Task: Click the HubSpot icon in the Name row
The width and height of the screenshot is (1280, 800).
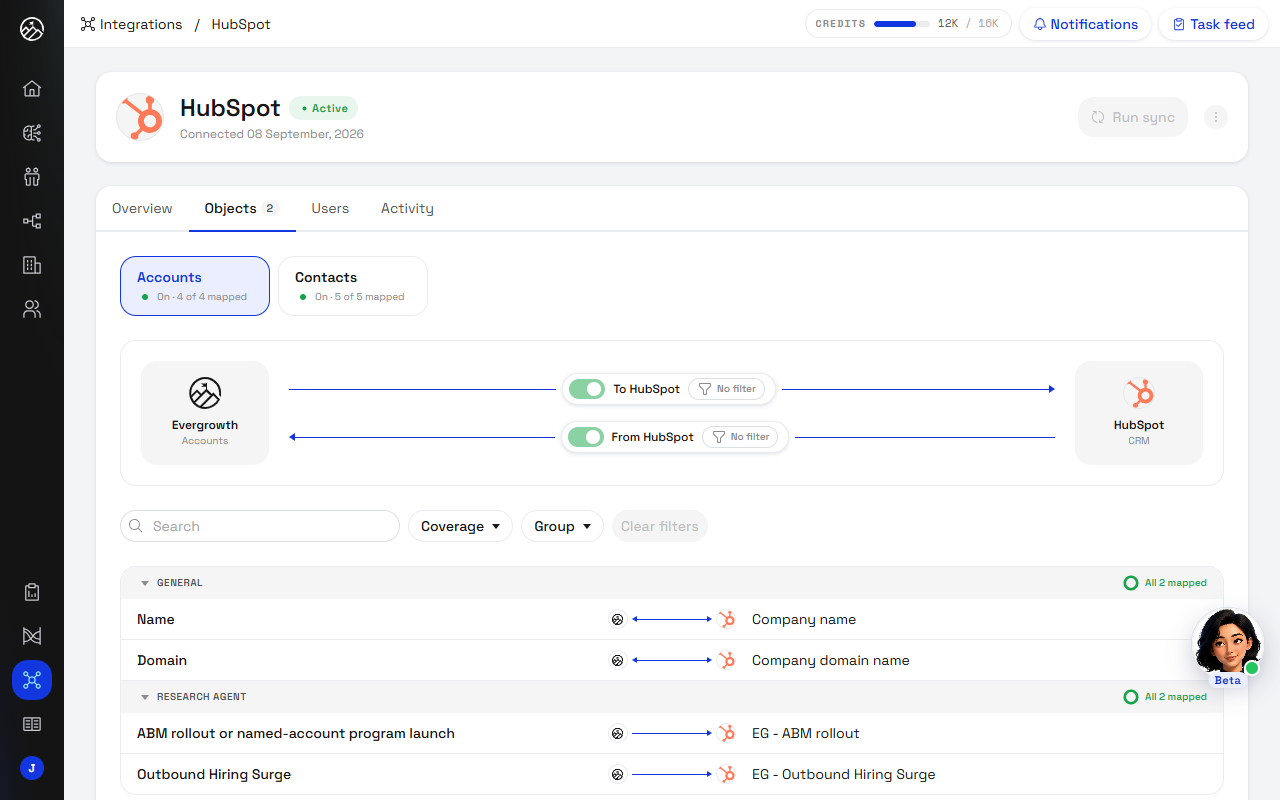Action: pos(727,620)
